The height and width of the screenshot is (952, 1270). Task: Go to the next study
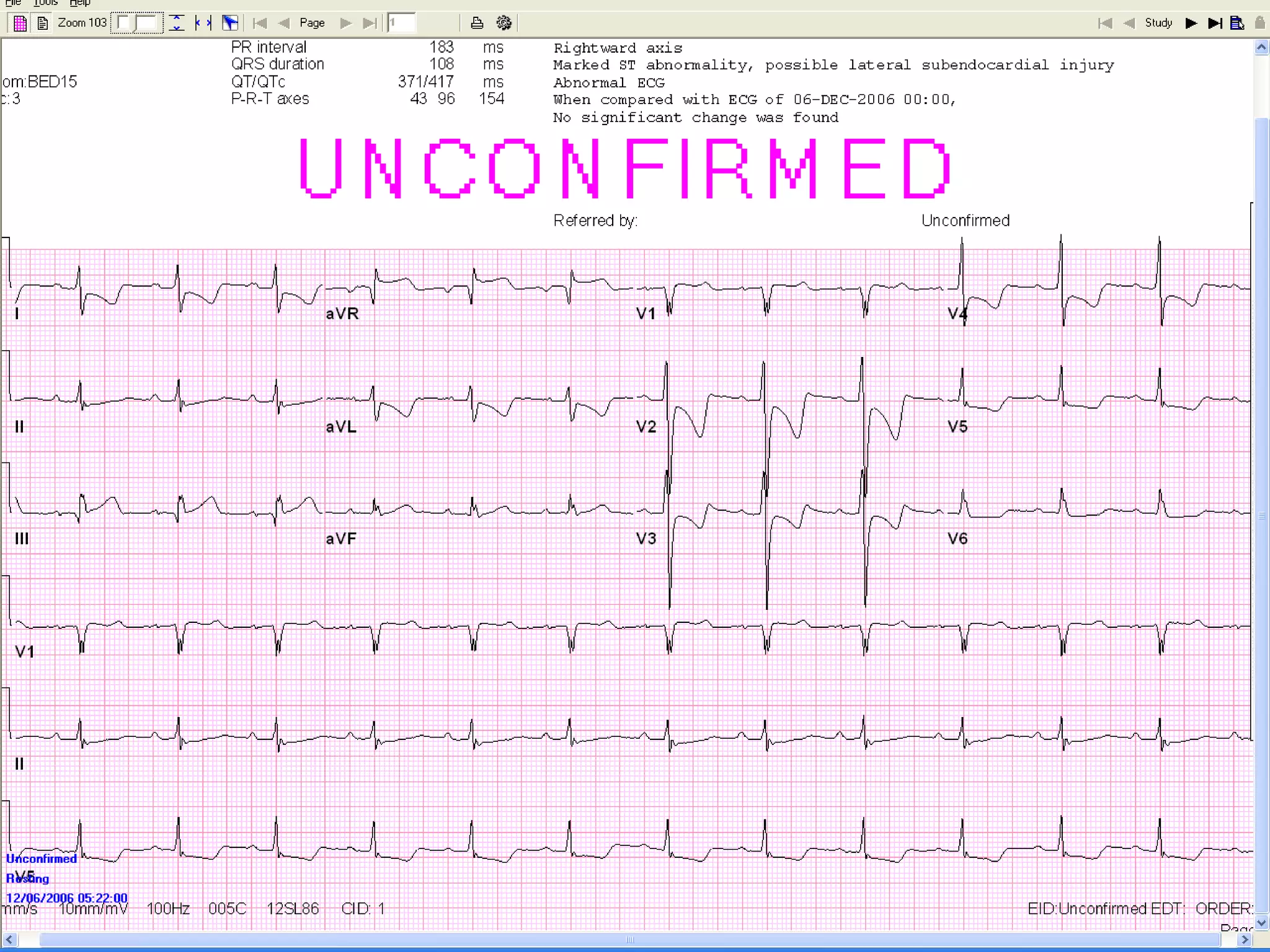(x=1191, y=24)
